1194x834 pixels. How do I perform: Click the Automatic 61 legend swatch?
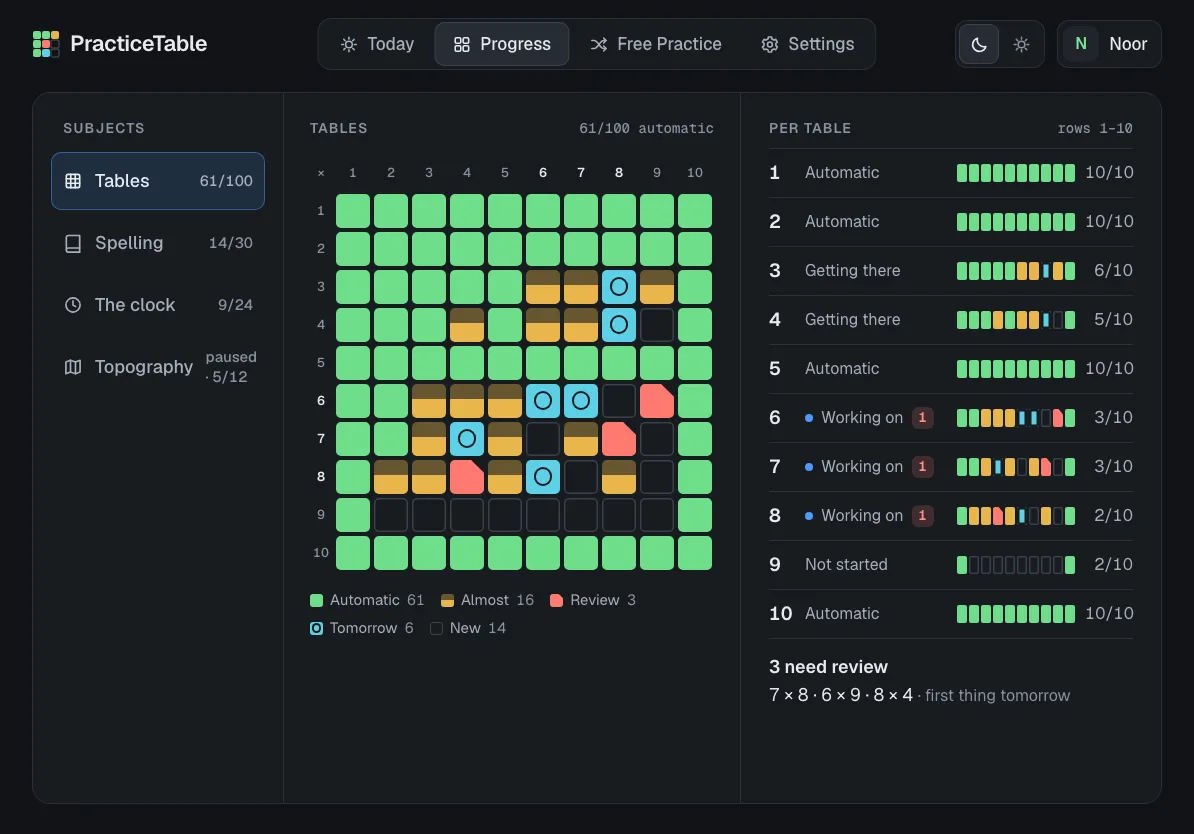[x=316, y=600]
